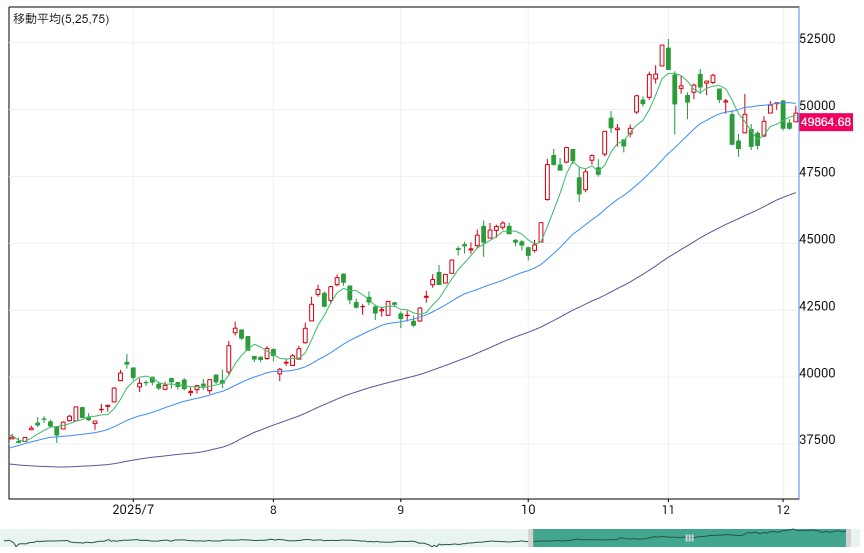864x553 pixels.
Task: Click the highest green candlestick near 52500
Action: tap(668, 58)
